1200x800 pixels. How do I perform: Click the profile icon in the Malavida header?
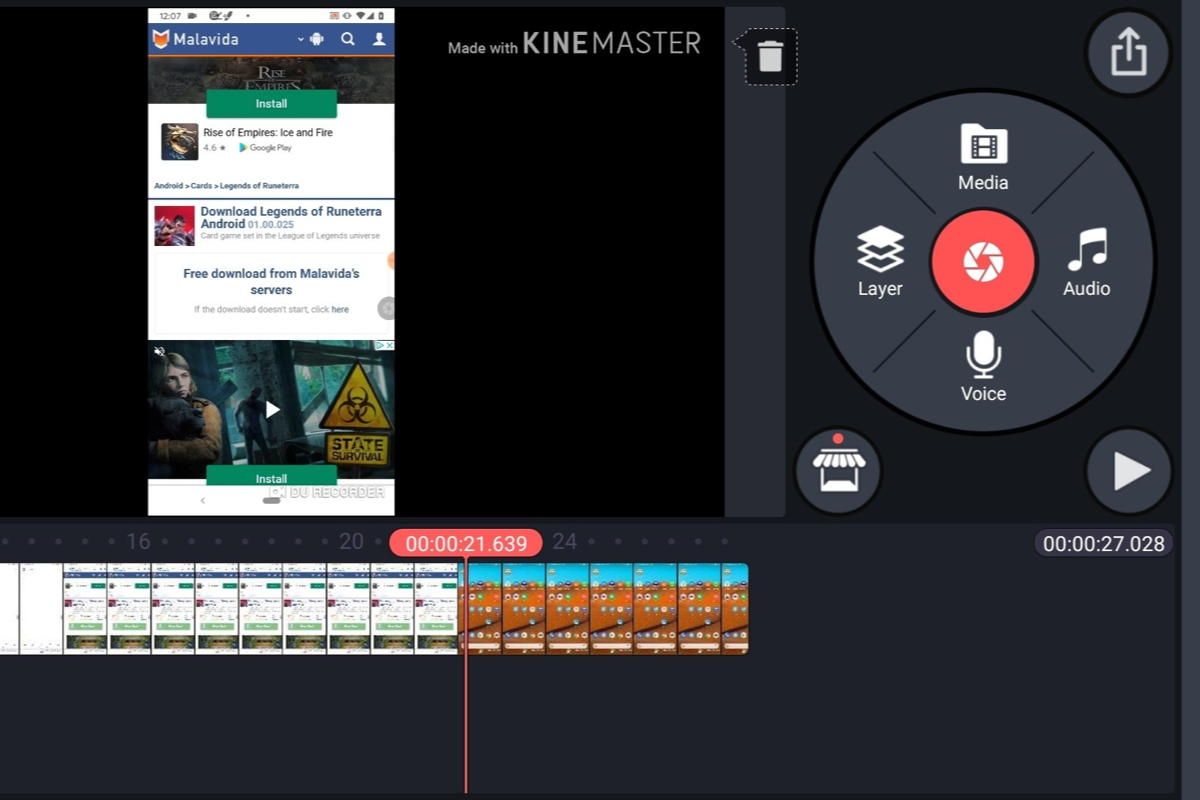(377, 40)
